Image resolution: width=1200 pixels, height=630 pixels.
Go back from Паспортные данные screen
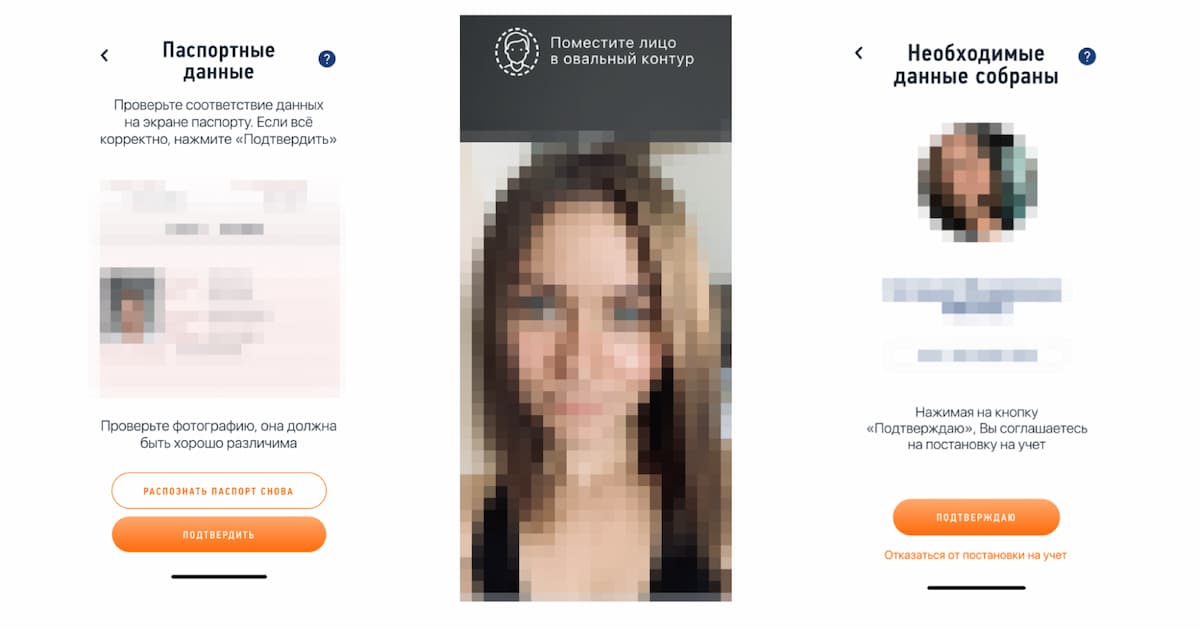(104, 56)
